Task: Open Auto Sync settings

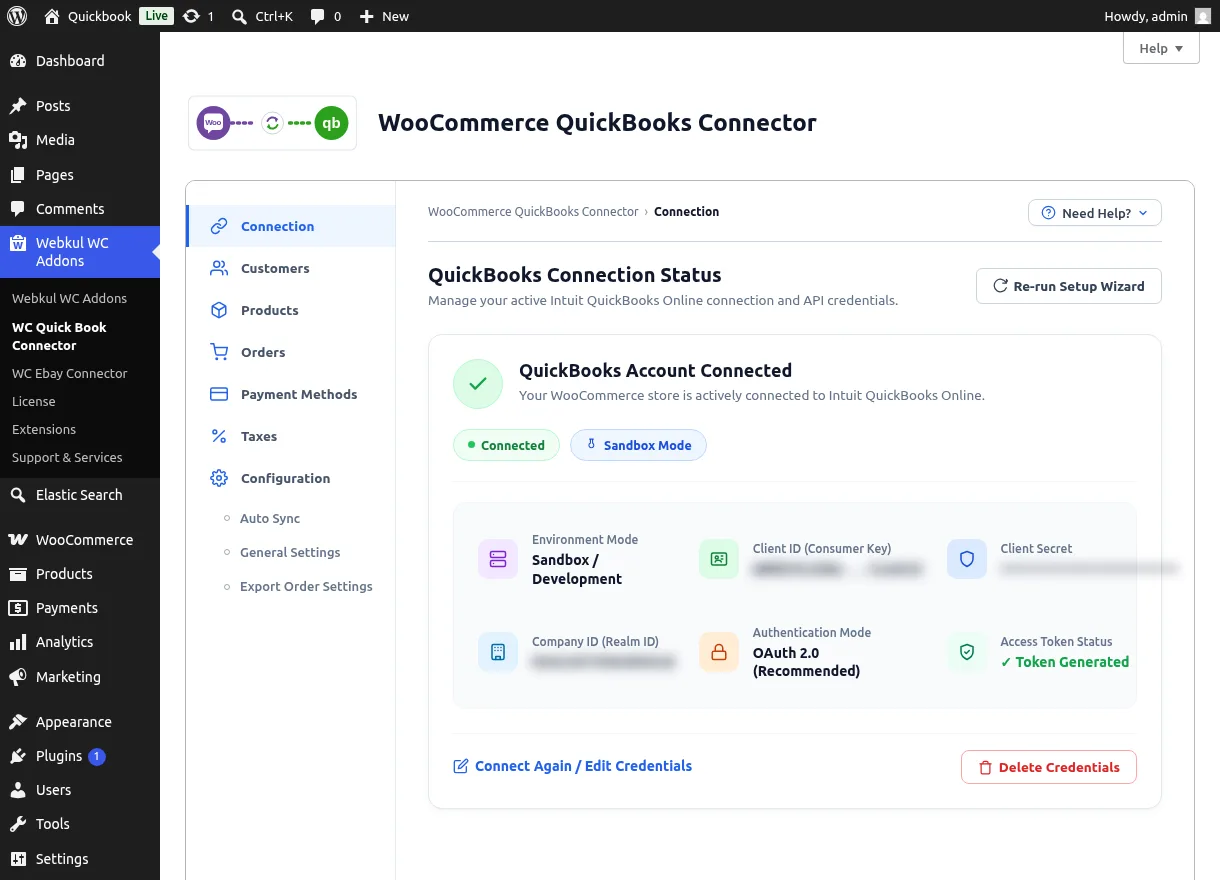Action: (x=270, y=518)
